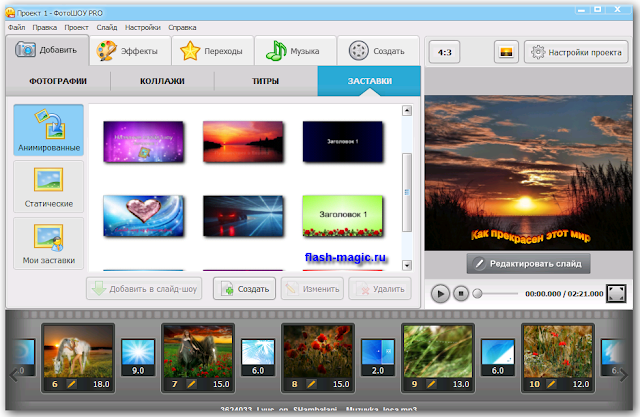Click the Редактировать слайд button

tap(529, 264)
